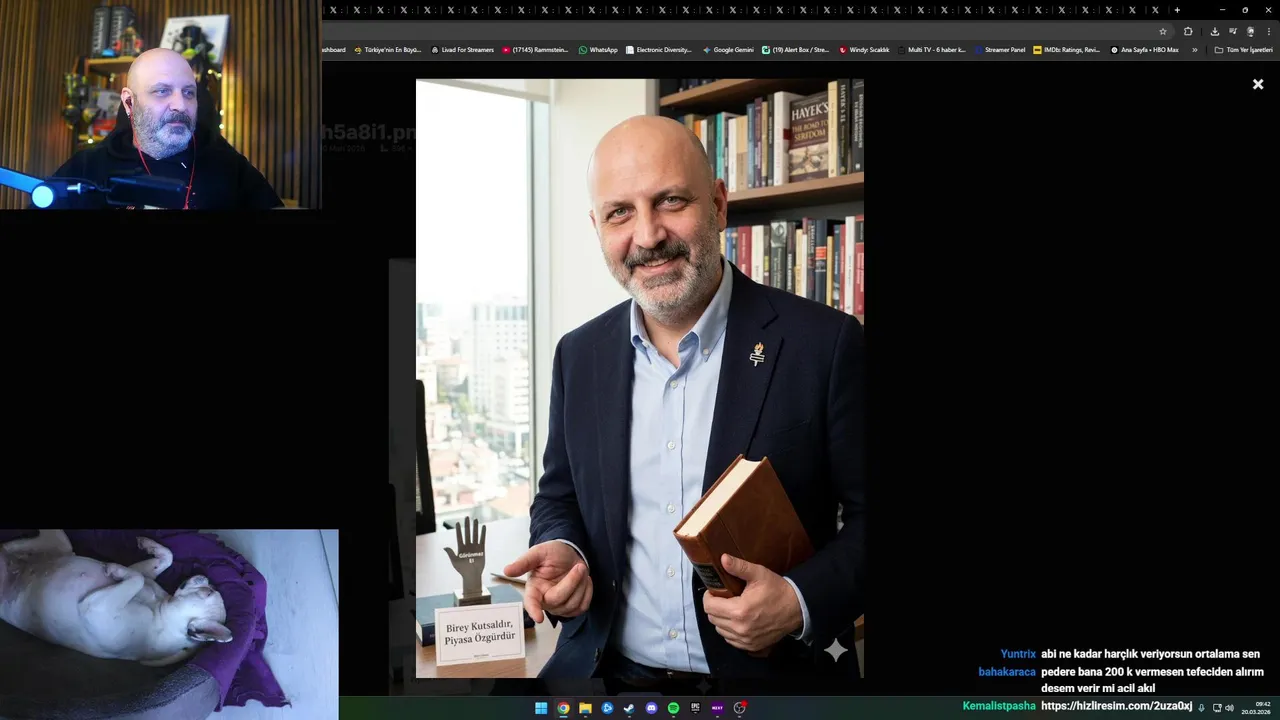Viewport: 1280px width, 720px height.
Task: Open the Windy: Sıcaklık bookmark
Action: click(864, 50)
